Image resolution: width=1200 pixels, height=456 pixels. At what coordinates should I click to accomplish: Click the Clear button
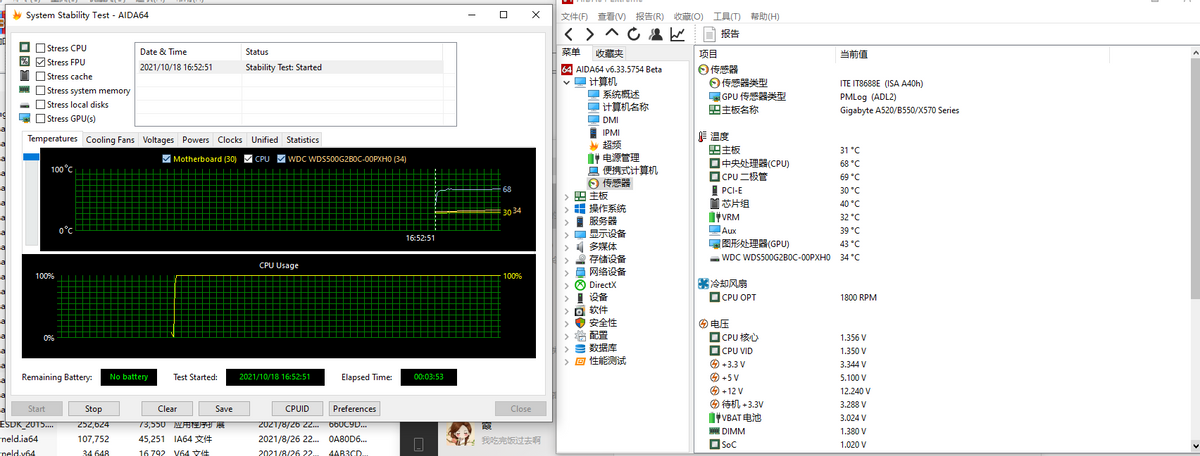[x=167, y=409]
